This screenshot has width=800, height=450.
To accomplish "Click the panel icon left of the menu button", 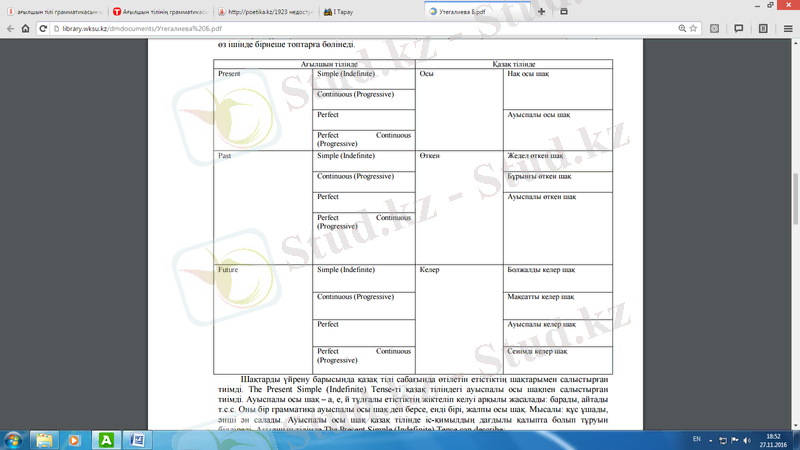I will click(x=763, y=29).
